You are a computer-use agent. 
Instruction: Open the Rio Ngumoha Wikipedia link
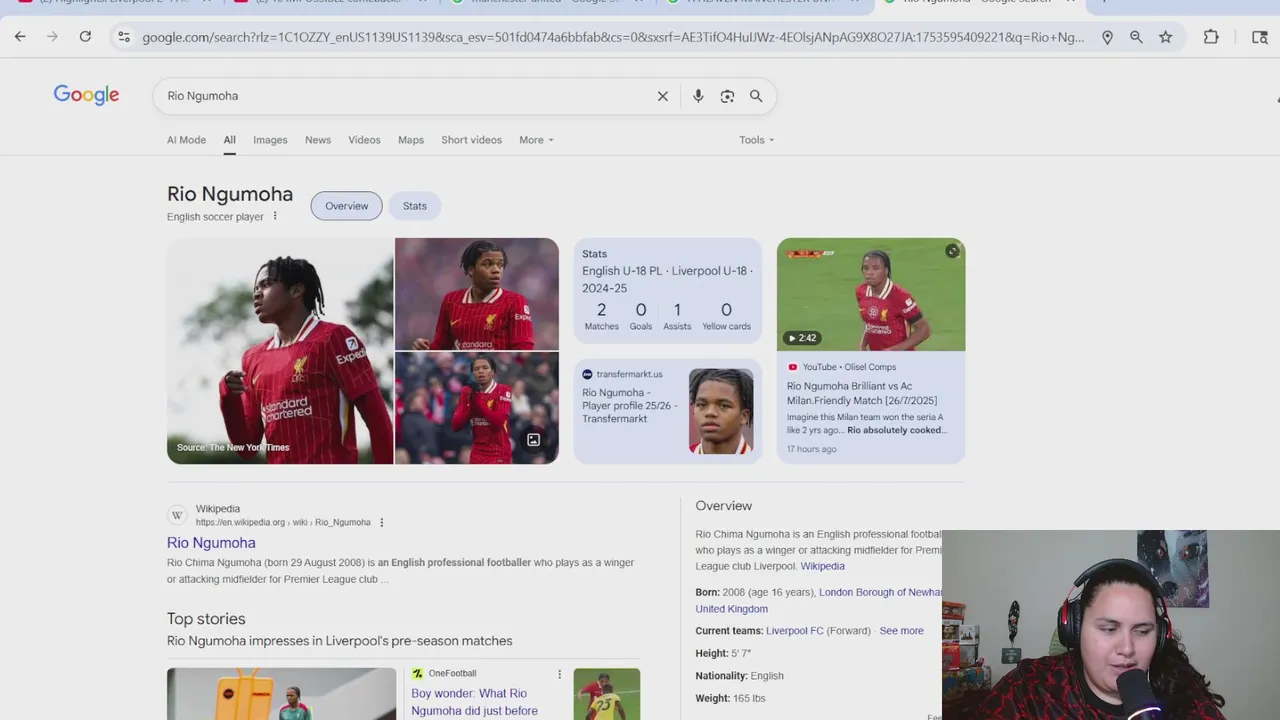[211, 543]
